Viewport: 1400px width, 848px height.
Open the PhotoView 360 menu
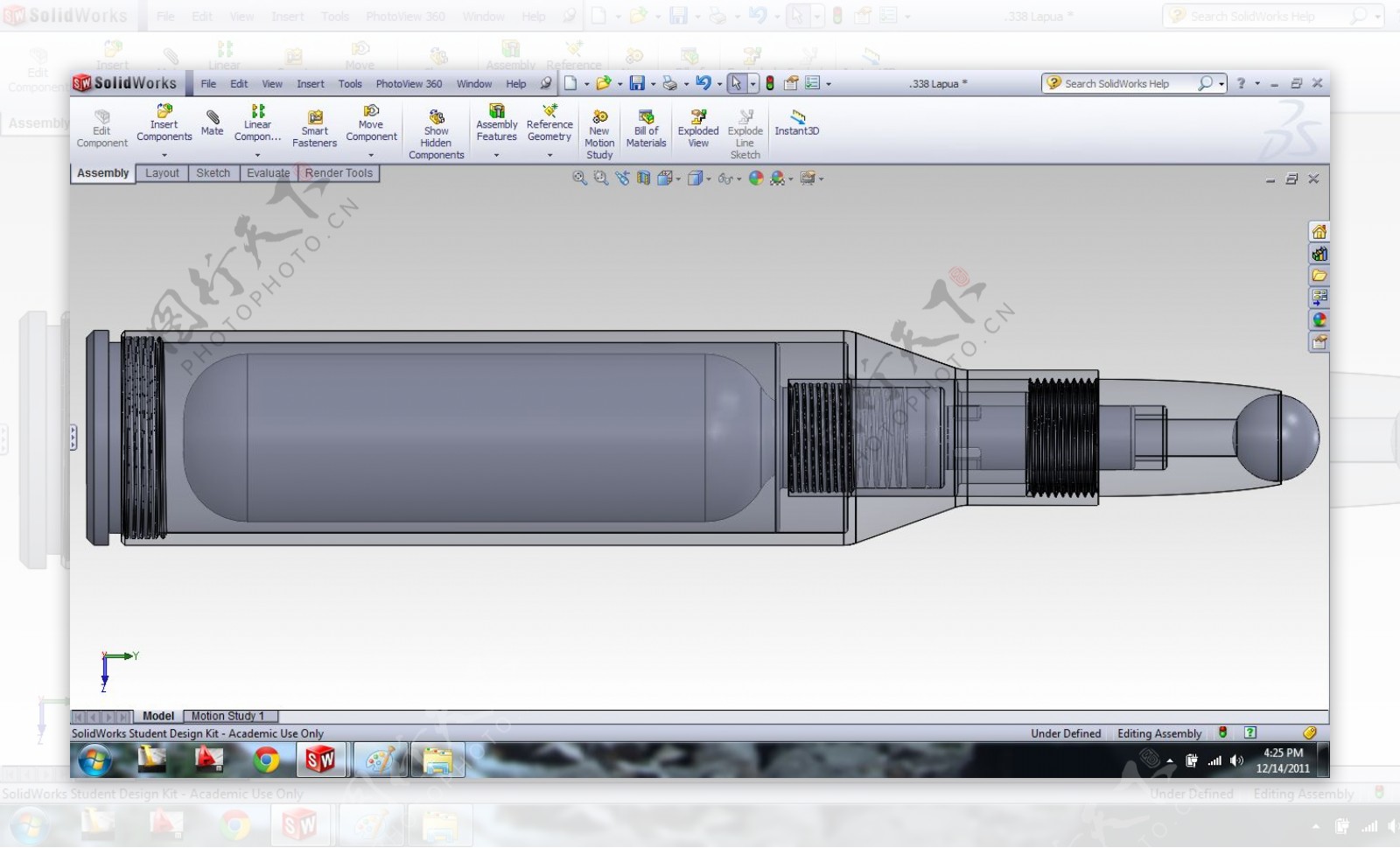coord(409,84)
